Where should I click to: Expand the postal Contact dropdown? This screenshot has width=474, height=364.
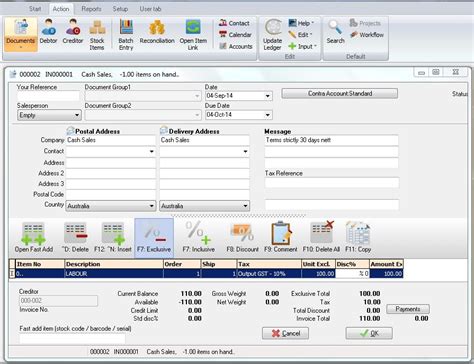point(151,152)
